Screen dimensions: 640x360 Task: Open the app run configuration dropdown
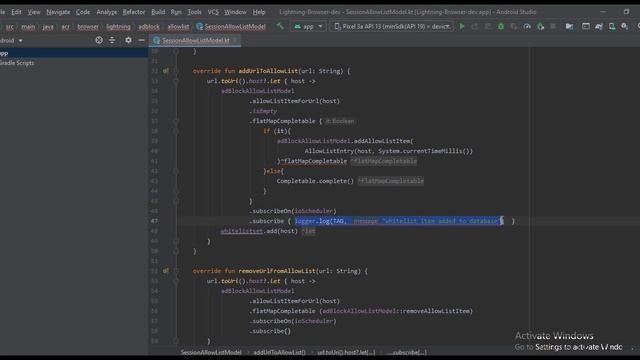tap(309, 27)
